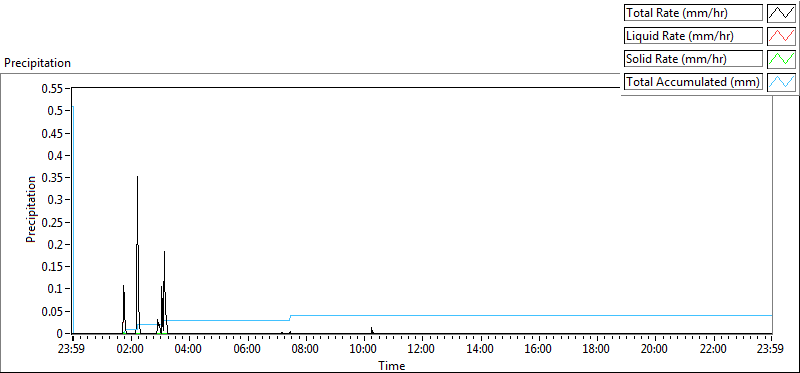Click the Precipitation chart title above the plot

37,63
